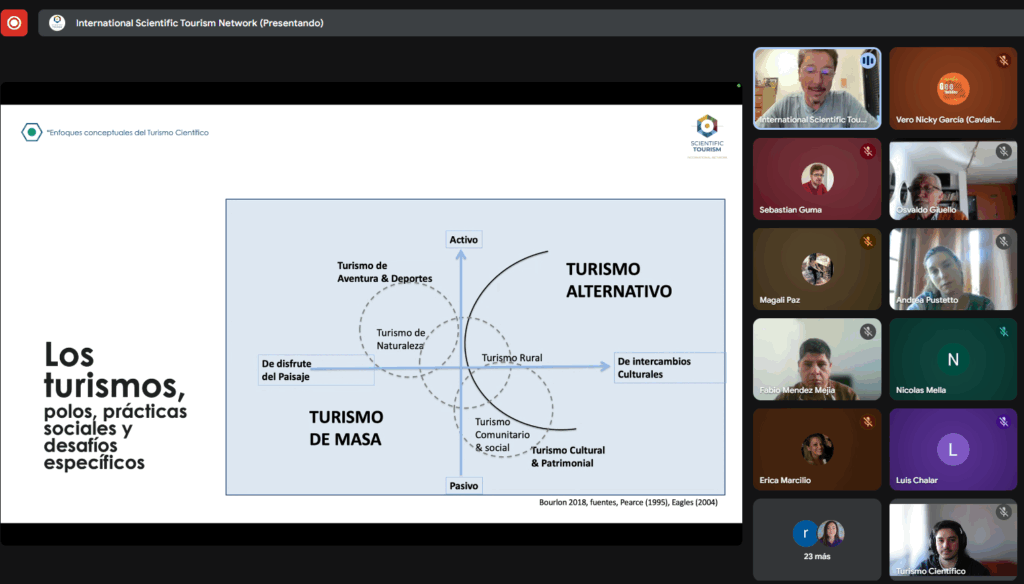
Task: Click the muted mic icon on Luis Chalar's tile
Action: click(x=1003, y=422)
